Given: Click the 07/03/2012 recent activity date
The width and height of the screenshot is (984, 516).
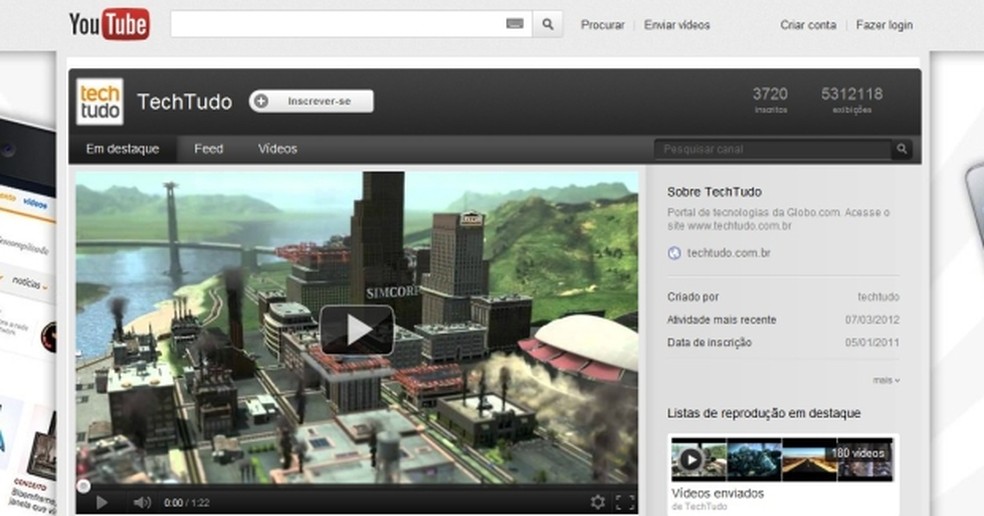Looking at the screenshot, I should tap(872, 320).
